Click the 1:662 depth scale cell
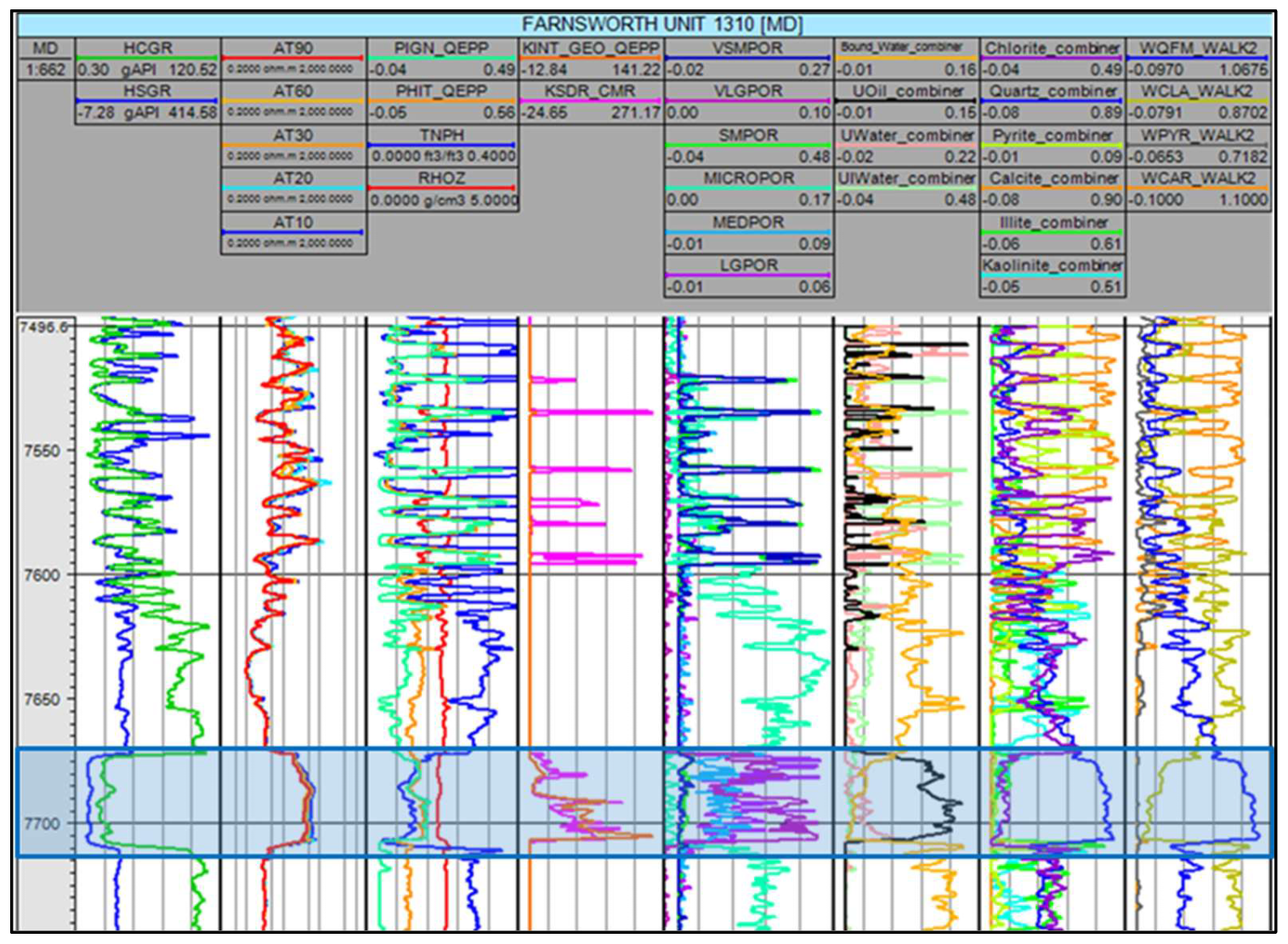The height and width of the screenshot is (944, 1288). [x=45, y=70]
